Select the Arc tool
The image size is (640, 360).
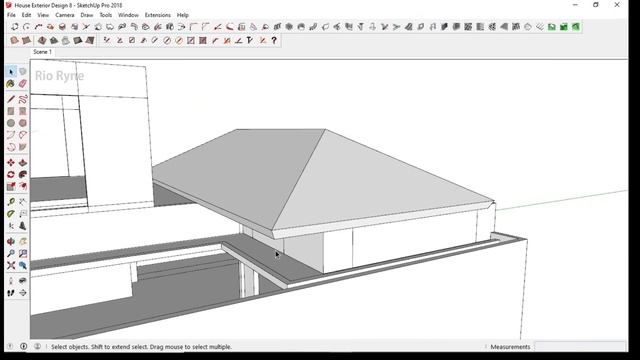tap(11, 135)
